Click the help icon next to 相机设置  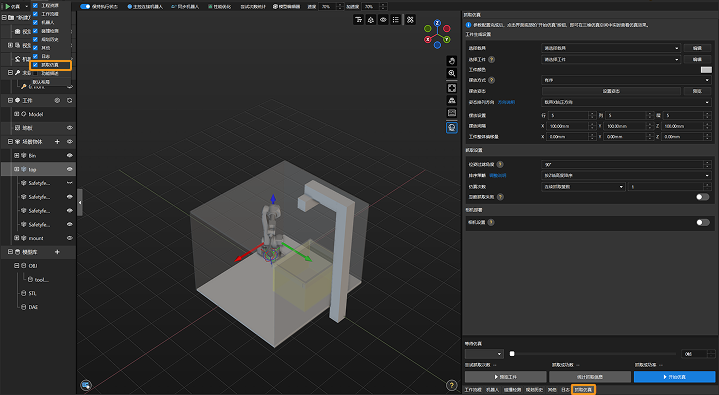tap(491, 223)
